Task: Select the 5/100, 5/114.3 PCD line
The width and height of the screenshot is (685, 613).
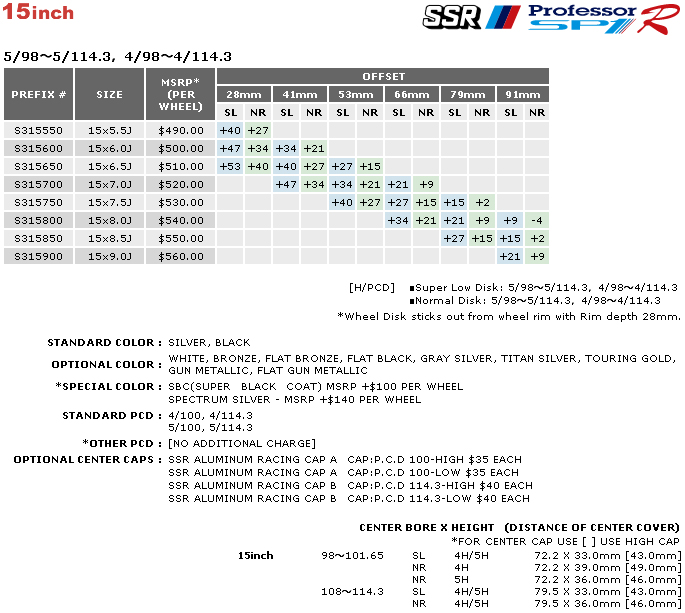Action: (211, 427)
